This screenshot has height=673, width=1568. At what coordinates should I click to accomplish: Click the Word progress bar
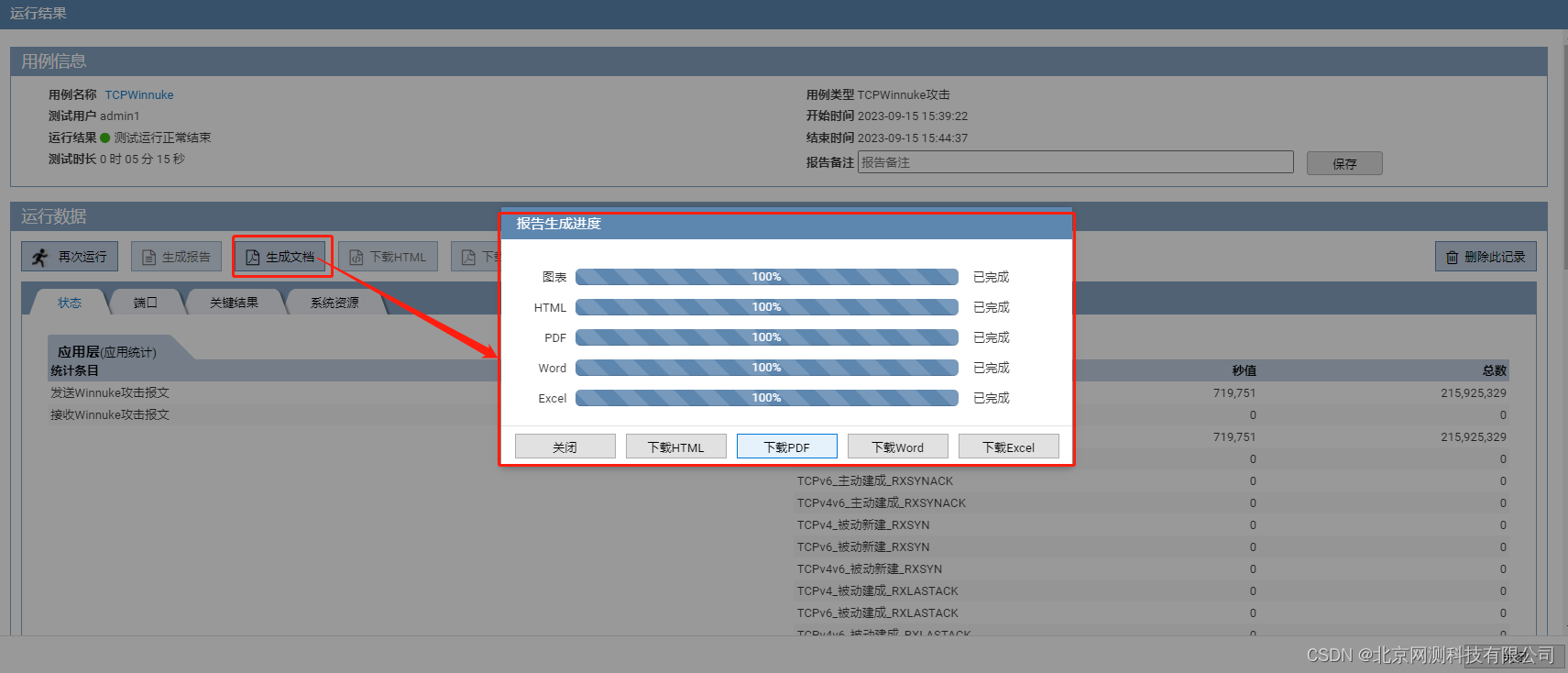point(767,368)
